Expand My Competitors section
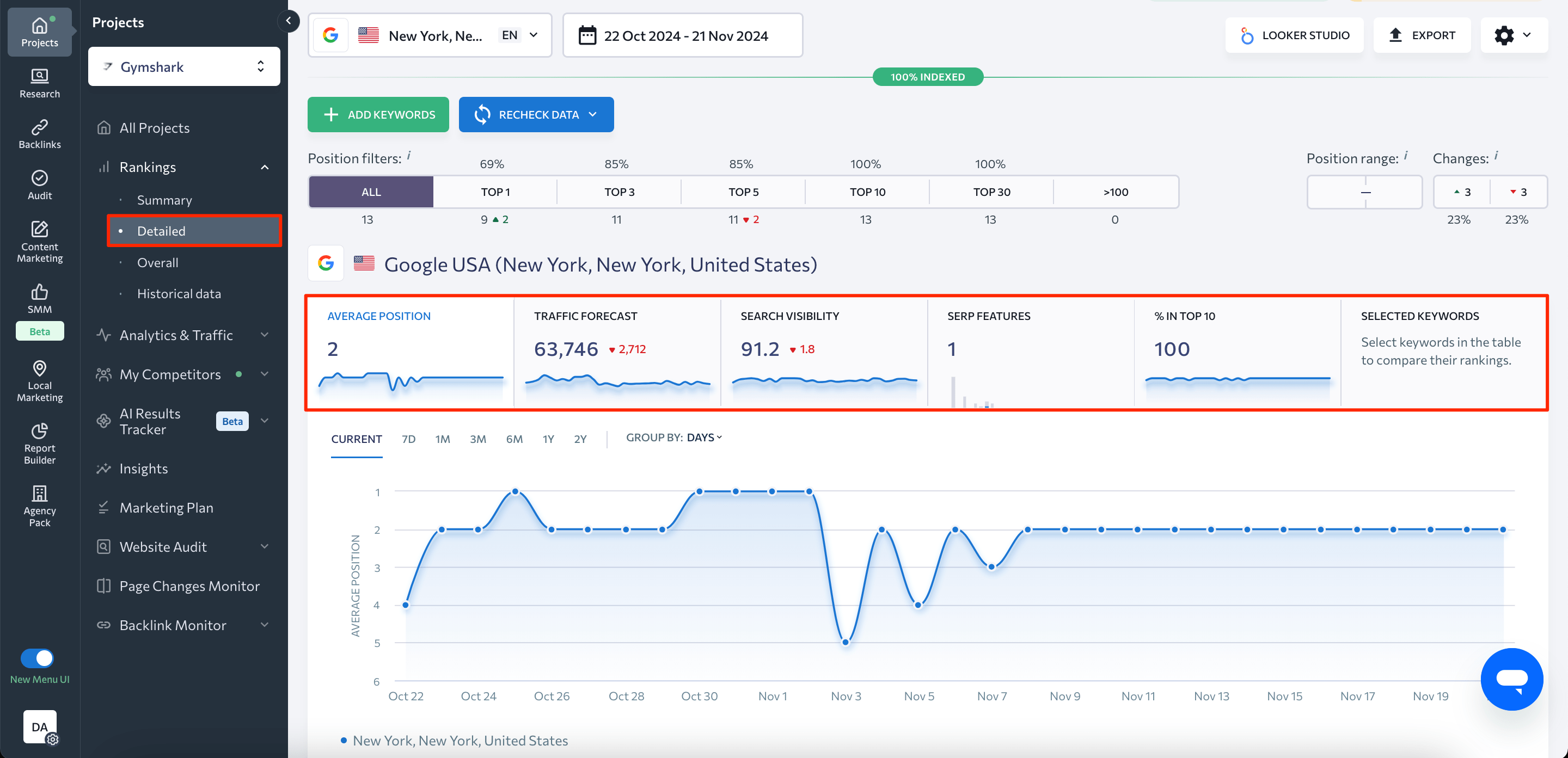The height and width of the screenshot is (758, 1568). pos(264,374)
